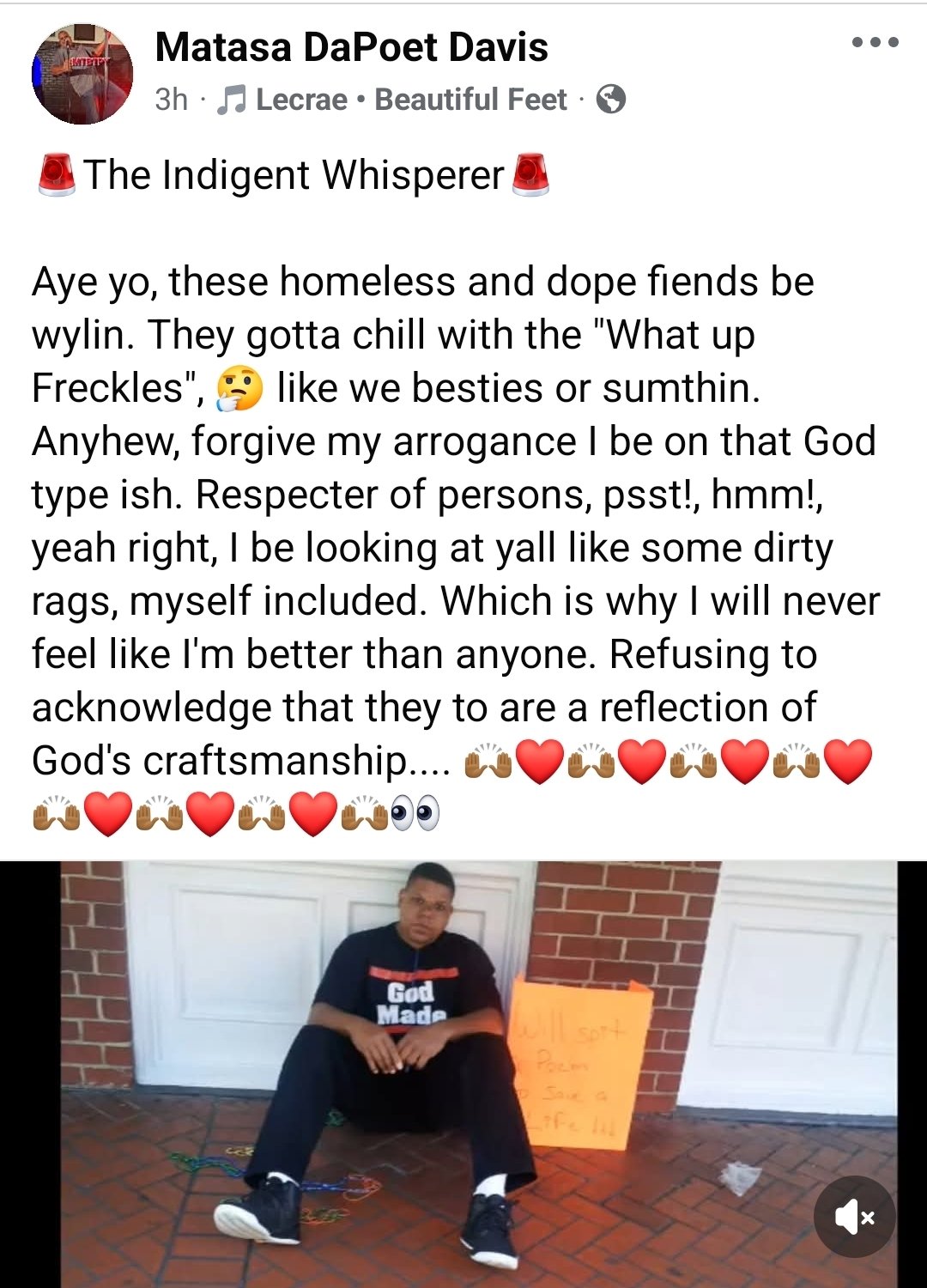Click the music note icon beside Lecrae

[x=230, y=100]
